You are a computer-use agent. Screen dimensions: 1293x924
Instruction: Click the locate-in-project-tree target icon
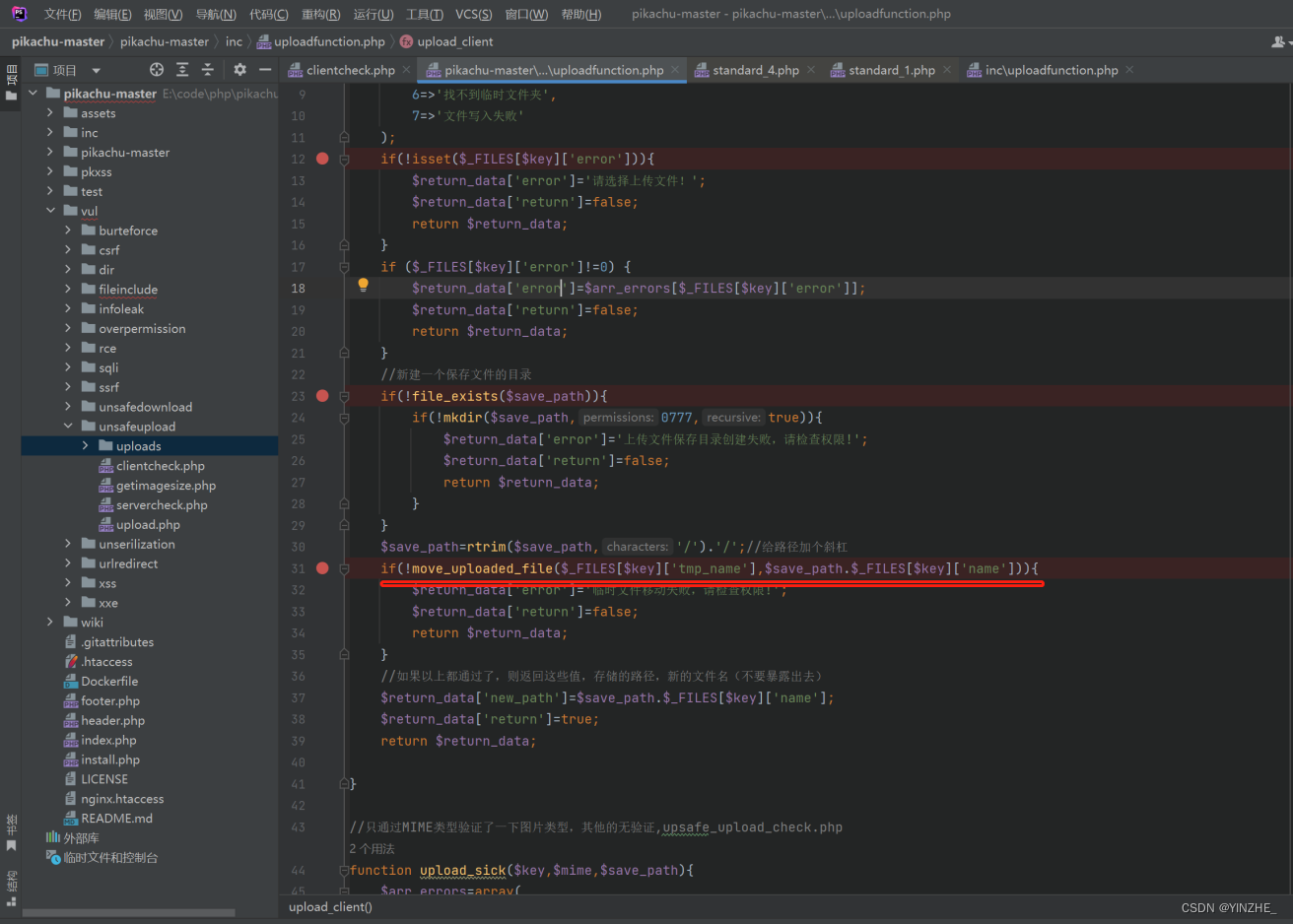click(x=157, y=70)
